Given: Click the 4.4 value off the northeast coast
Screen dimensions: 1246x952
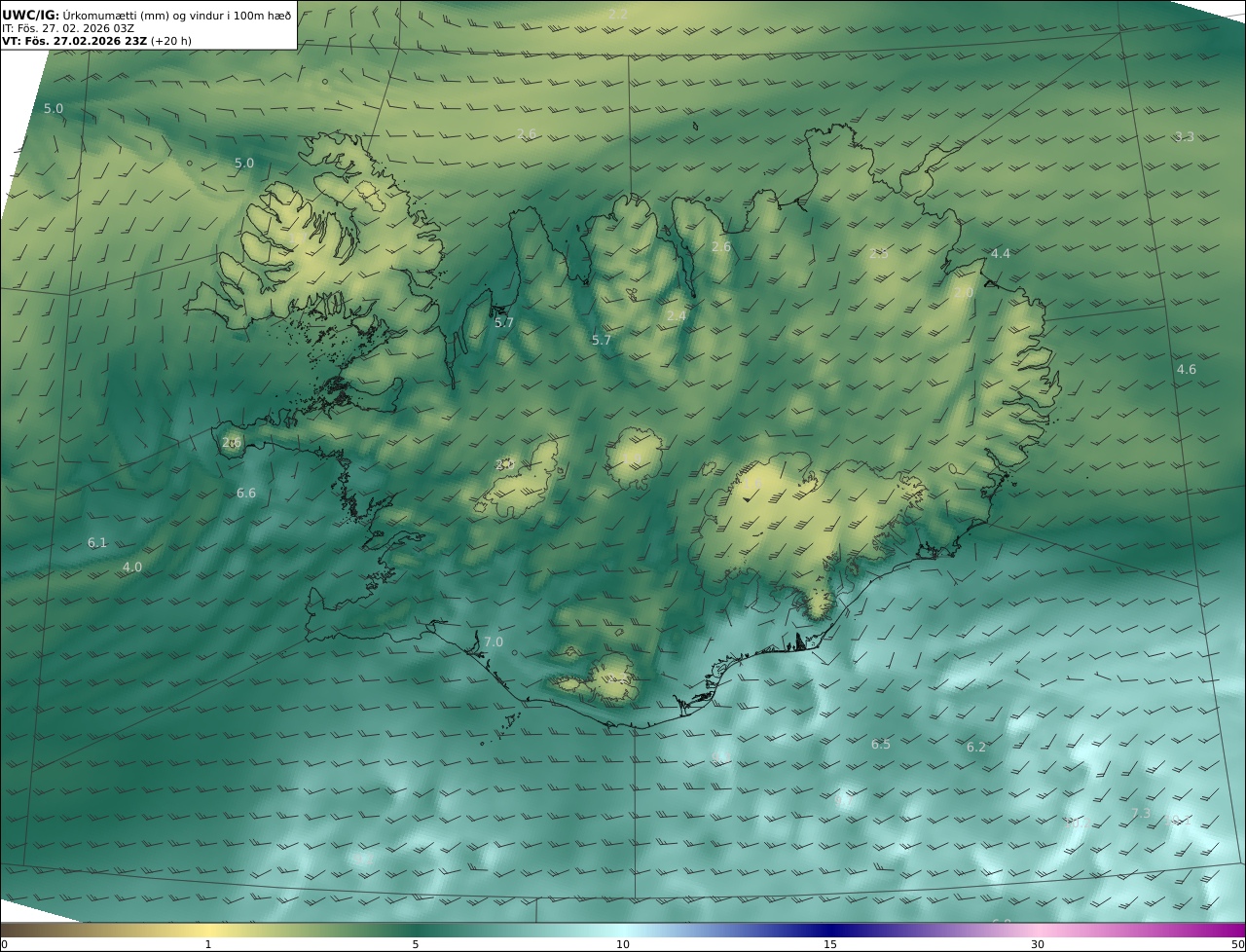Looking at the screenshot, I should pyautogui.click(x=1001, y=254).
